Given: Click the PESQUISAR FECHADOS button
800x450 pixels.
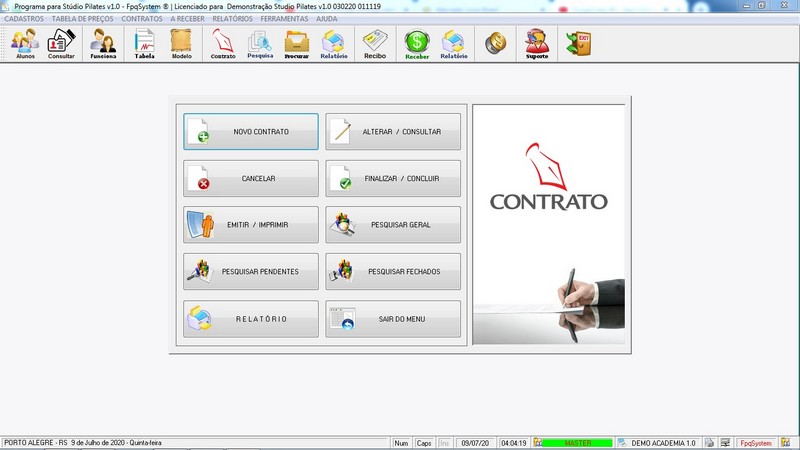Looking at the screenshot, I should (393, 272).
